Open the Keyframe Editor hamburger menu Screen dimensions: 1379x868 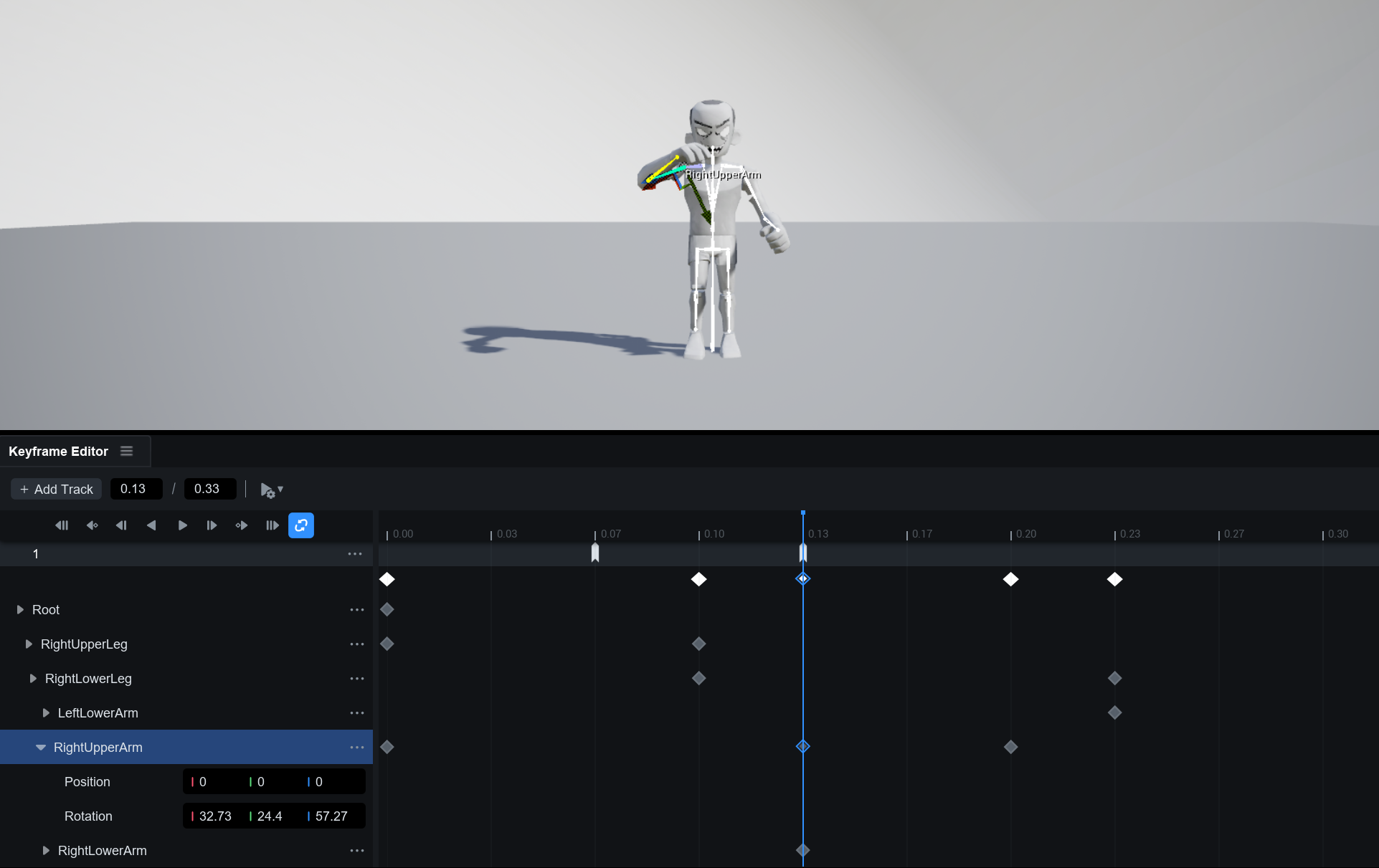coord(127,451)
